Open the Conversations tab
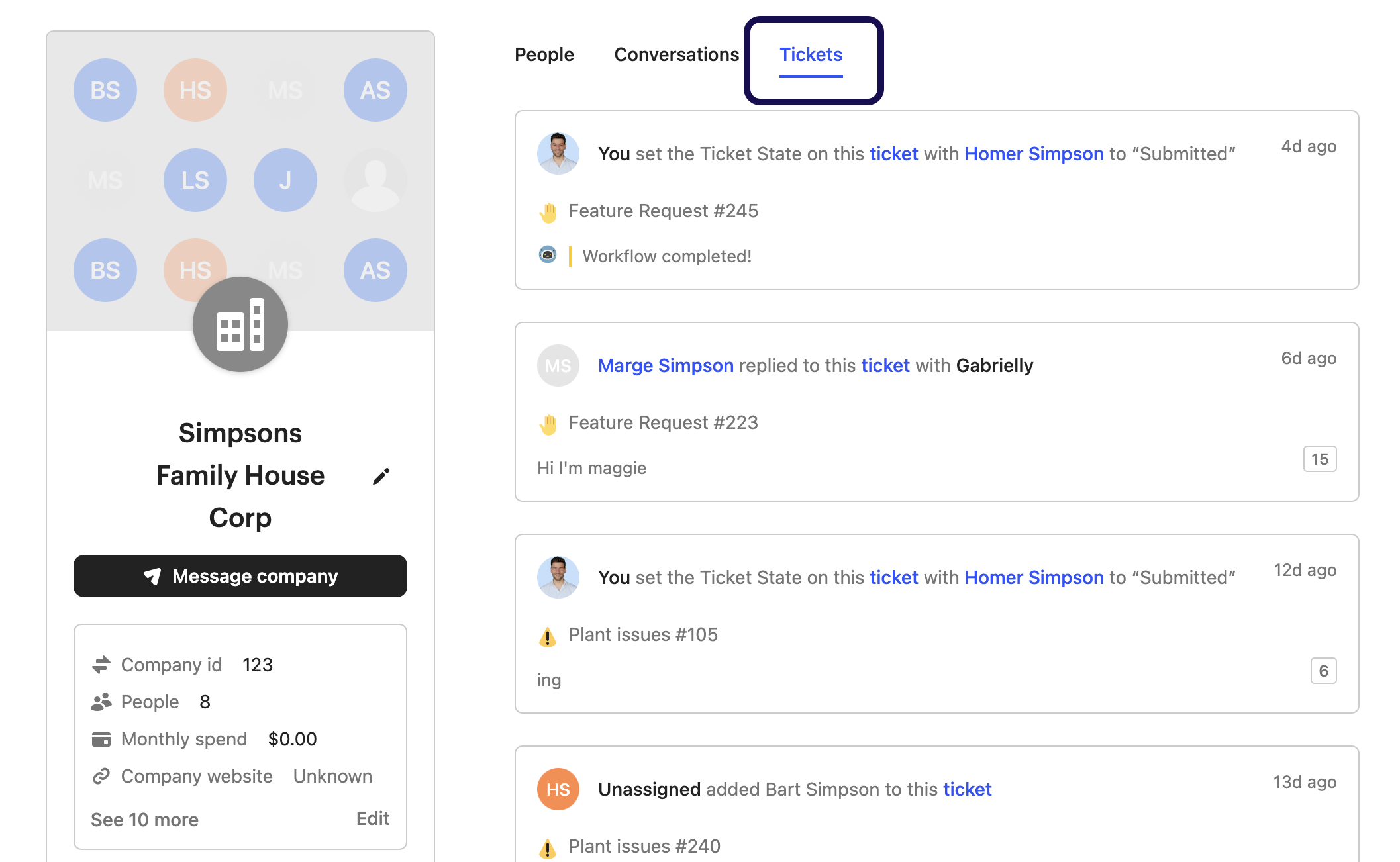The width and height of the screenshot is (1400, 862). point(676,54)
